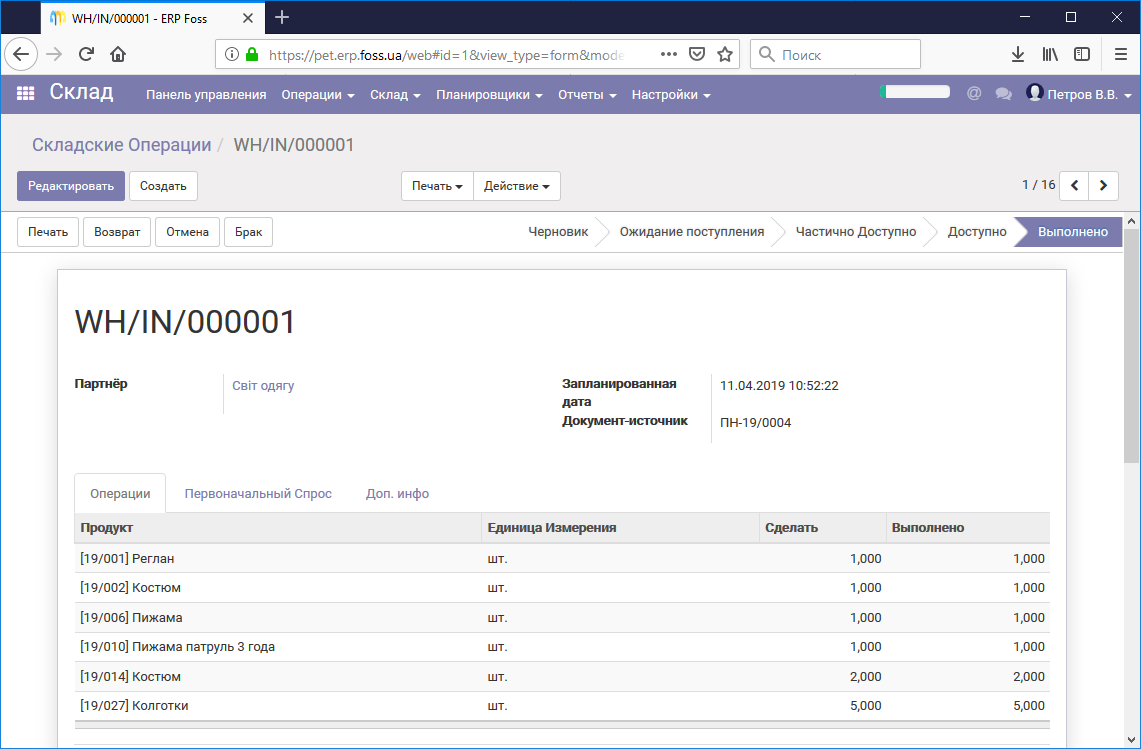Open the Світ одягу partner link
The width and height of the screenshot is (1141, 749).
[x=263, y=386]
